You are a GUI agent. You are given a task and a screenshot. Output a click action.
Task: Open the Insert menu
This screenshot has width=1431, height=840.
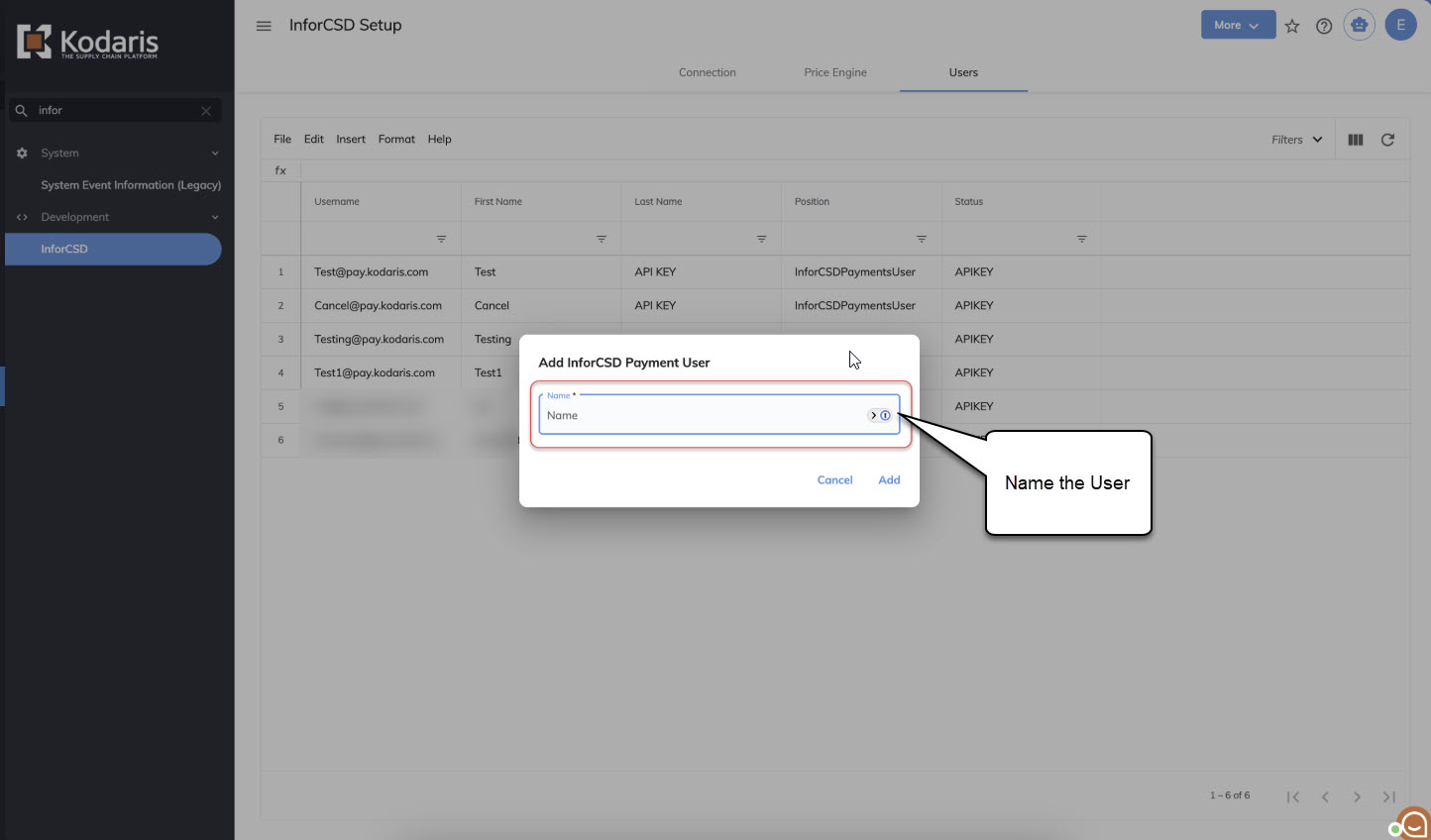(351, 140)
